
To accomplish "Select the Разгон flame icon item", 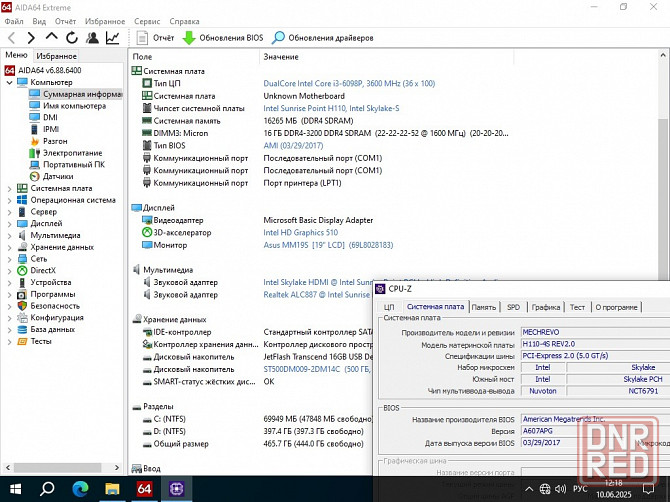I will pyautogui.click(x=48, y=141).
